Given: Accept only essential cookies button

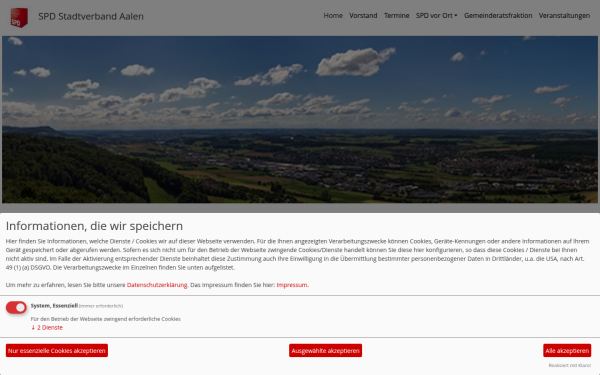Looking at the screenshot, I should click(x=57, y=351).
